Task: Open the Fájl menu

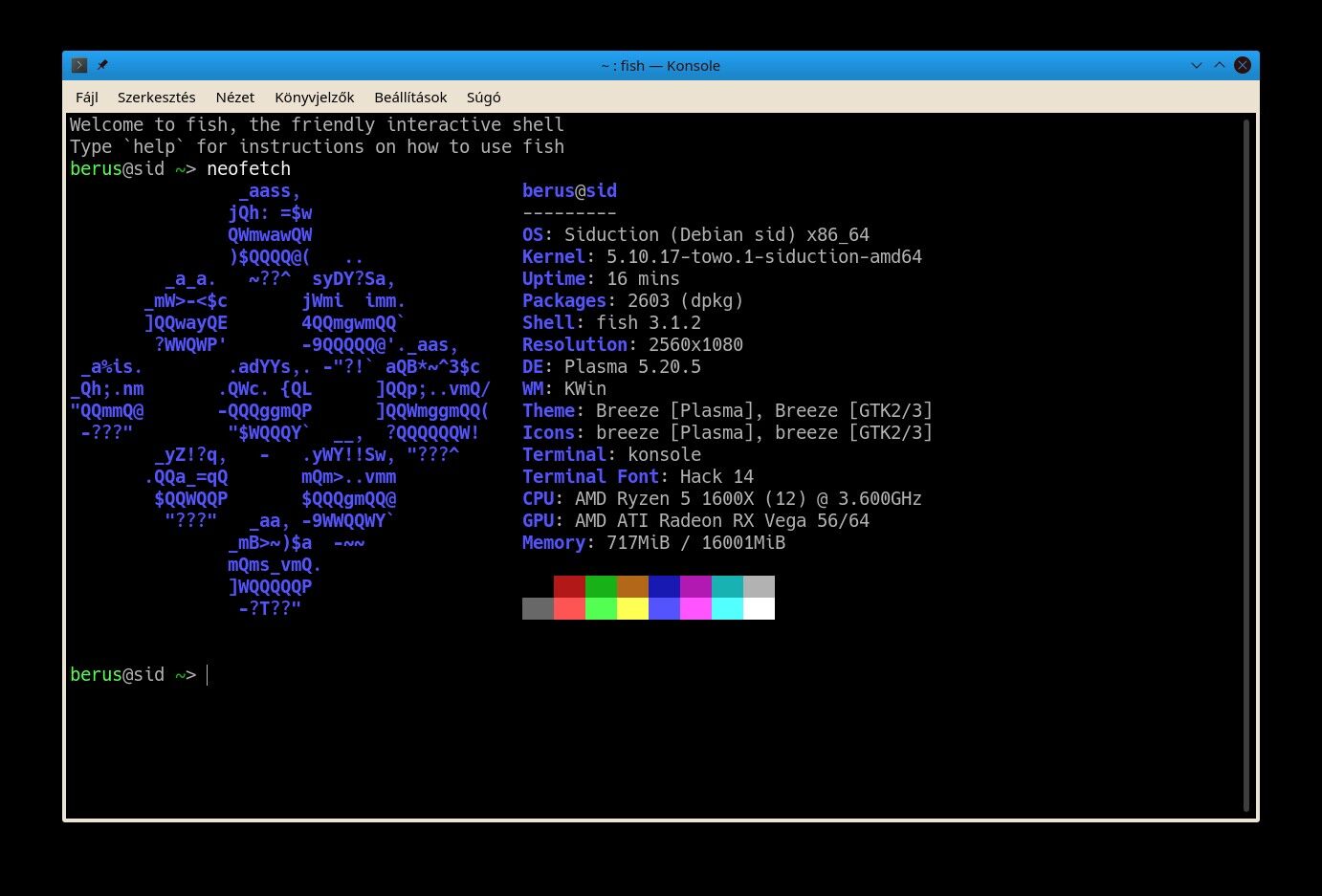Action: [x=87, y=98]
